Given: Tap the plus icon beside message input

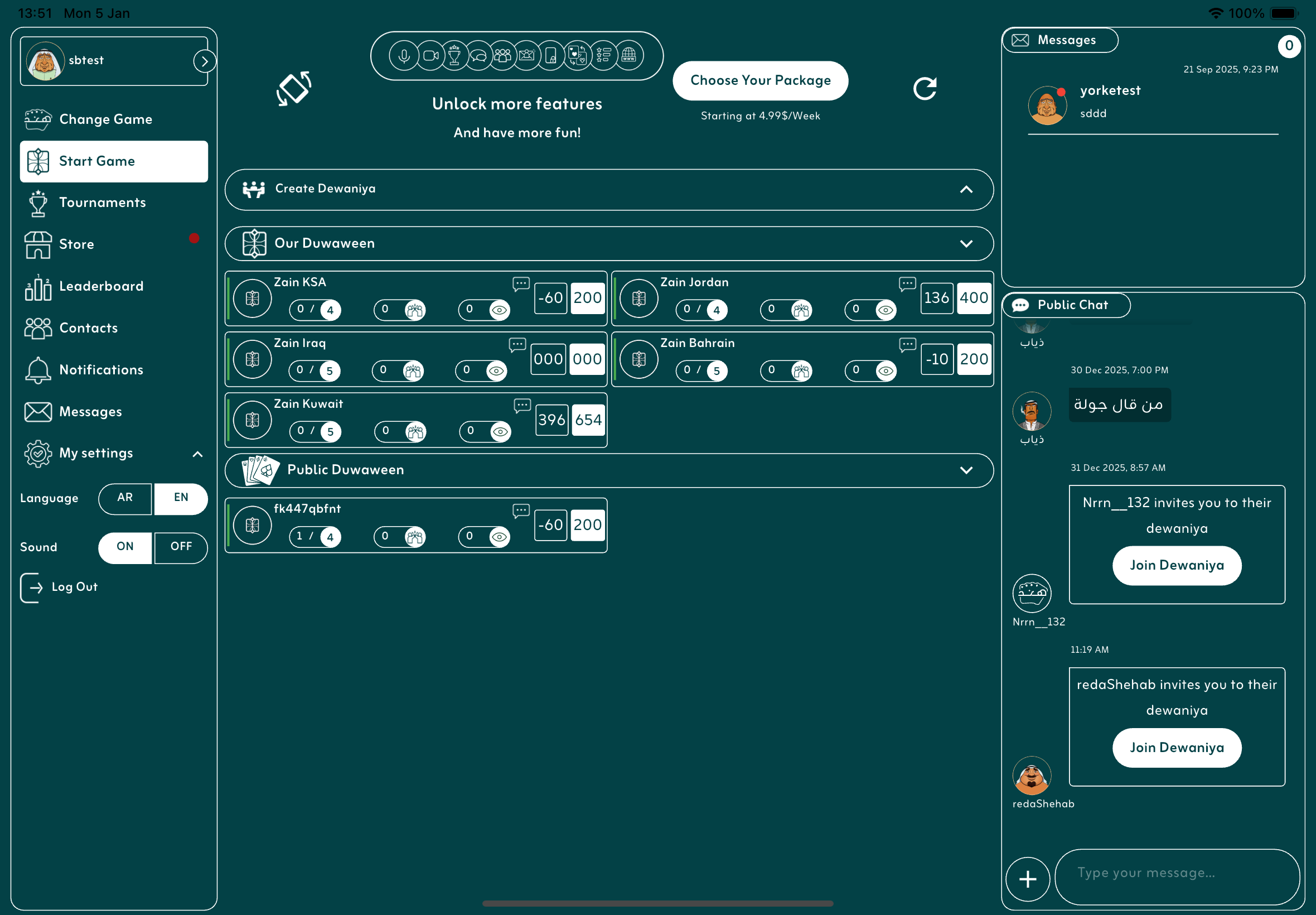Looking at the screenshot, I should pyautogui.click(x=1027, y=878).
